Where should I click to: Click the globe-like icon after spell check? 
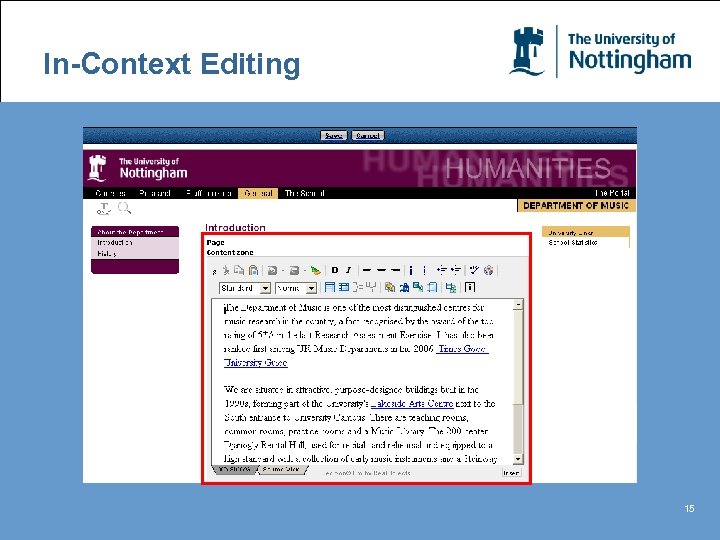(489, 270)
